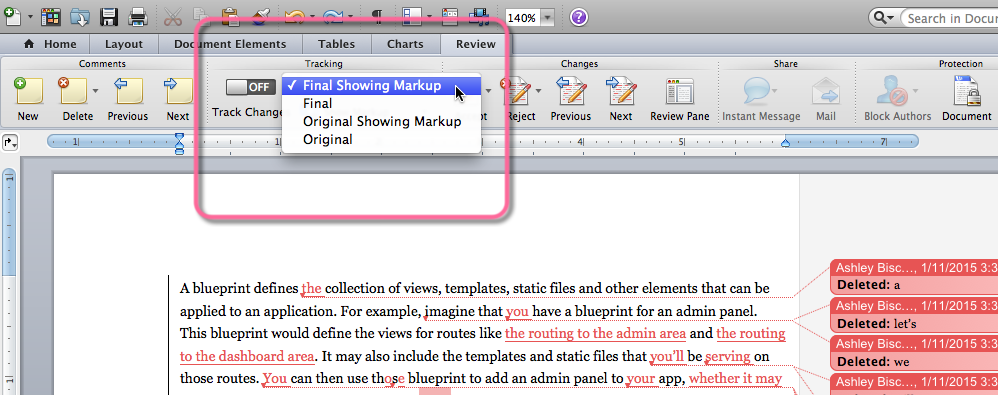
Task: Open Word Help purple question icon
Action: coord(578,18)
